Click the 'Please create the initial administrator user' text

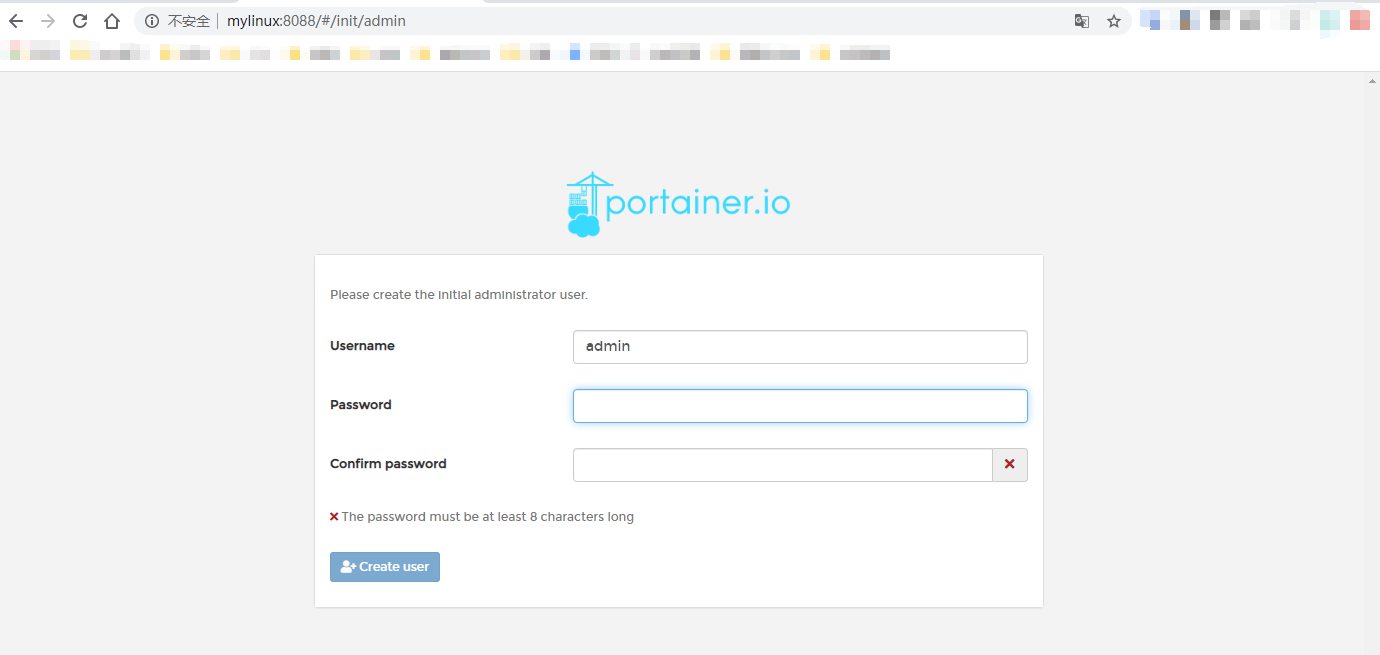(459, 295)
